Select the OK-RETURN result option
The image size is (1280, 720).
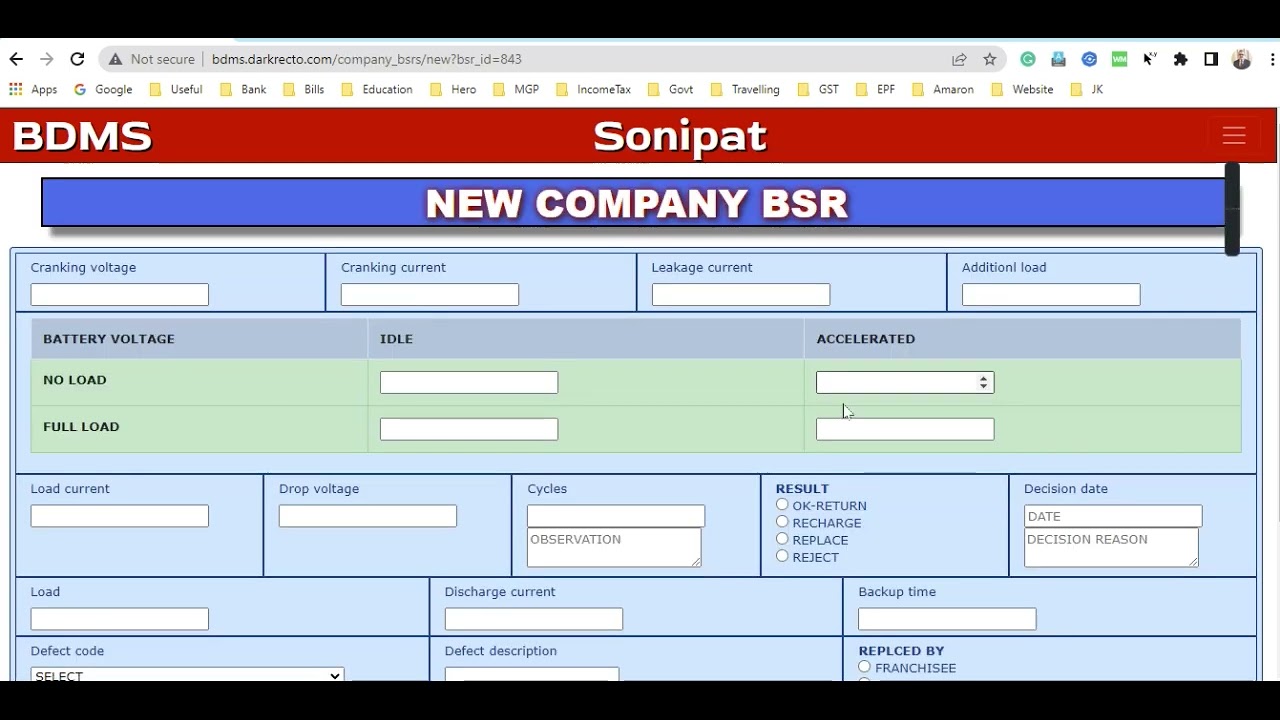(x=782, y=505)
